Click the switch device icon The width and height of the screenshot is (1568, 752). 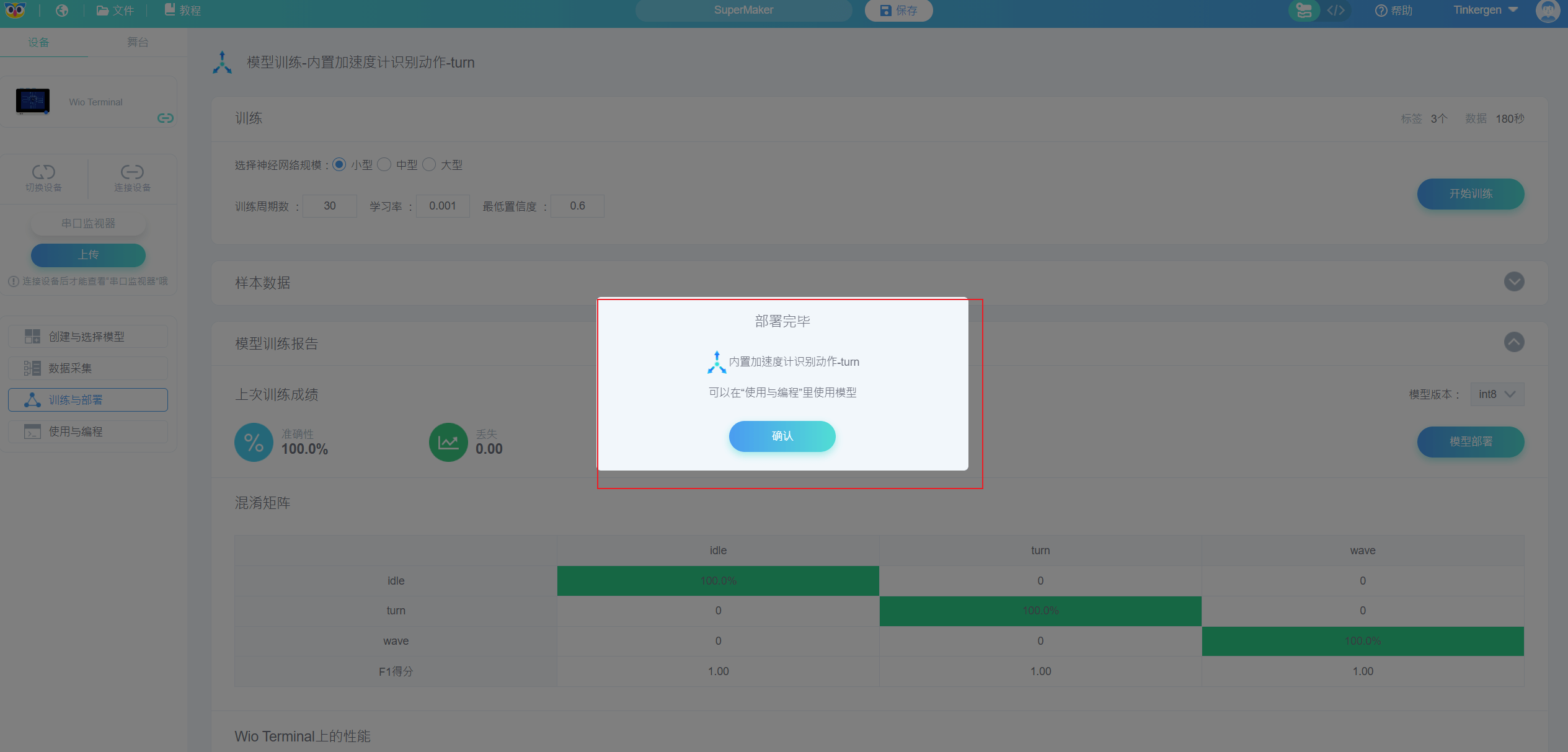click(x=43, y=172)
